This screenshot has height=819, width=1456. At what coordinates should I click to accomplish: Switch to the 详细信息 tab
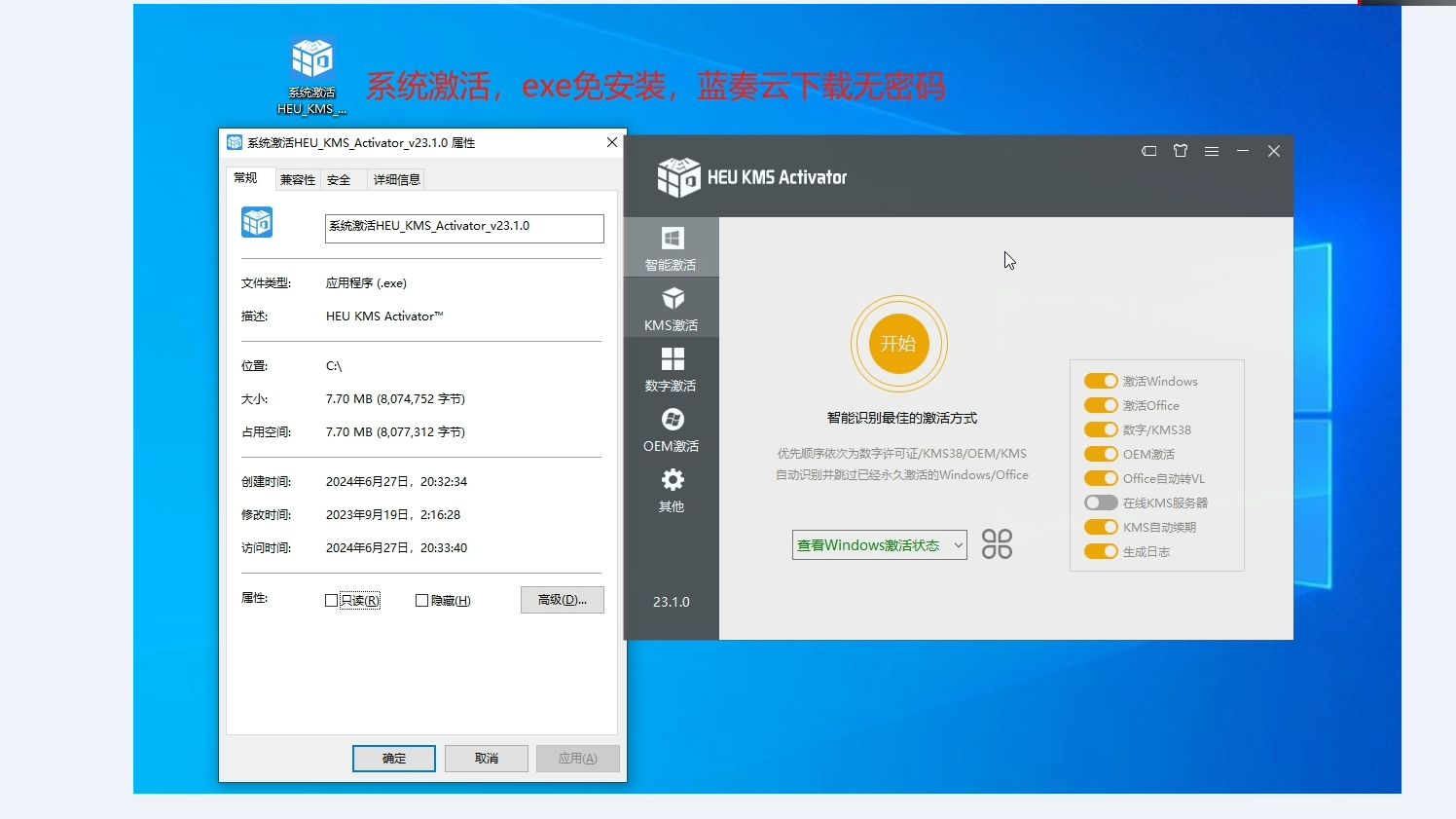[397, 180]
